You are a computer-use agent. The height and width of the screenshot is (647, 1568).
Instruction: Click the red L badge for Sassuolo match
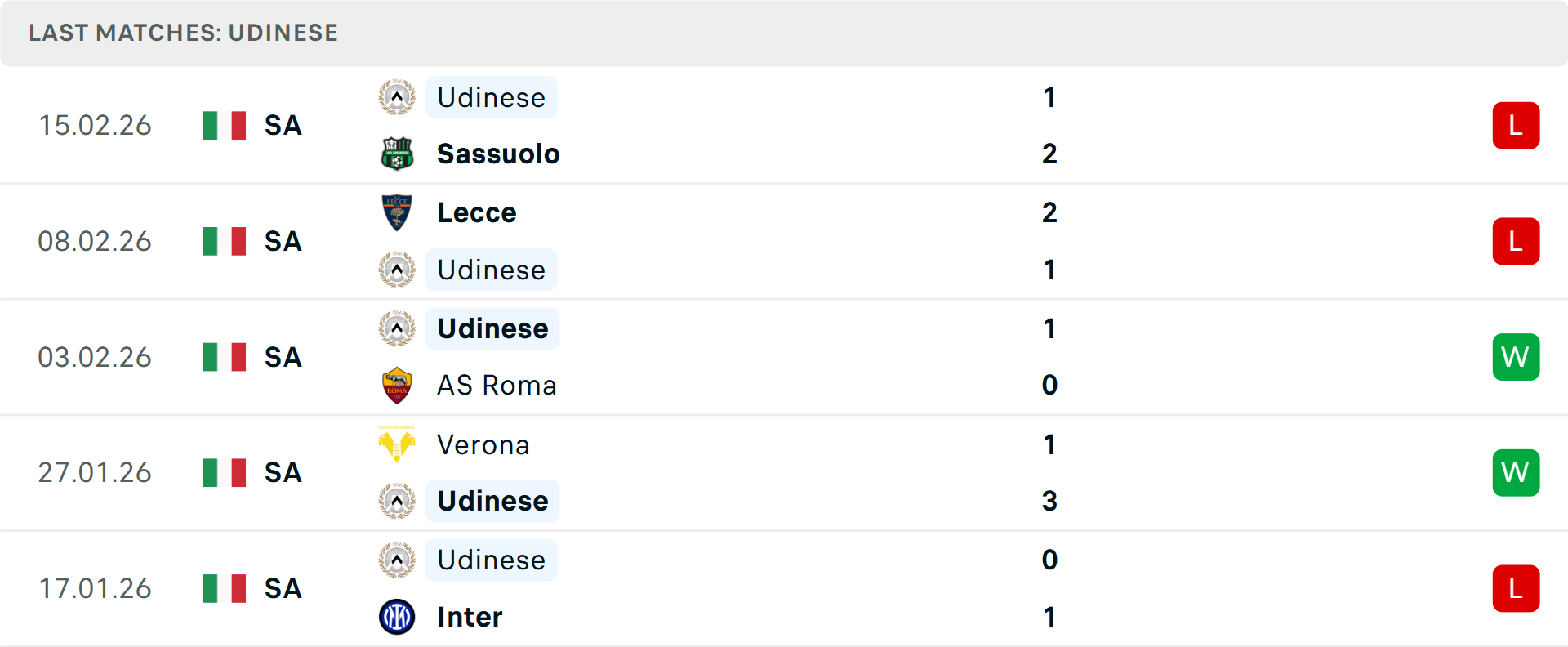coord(1516,125)
